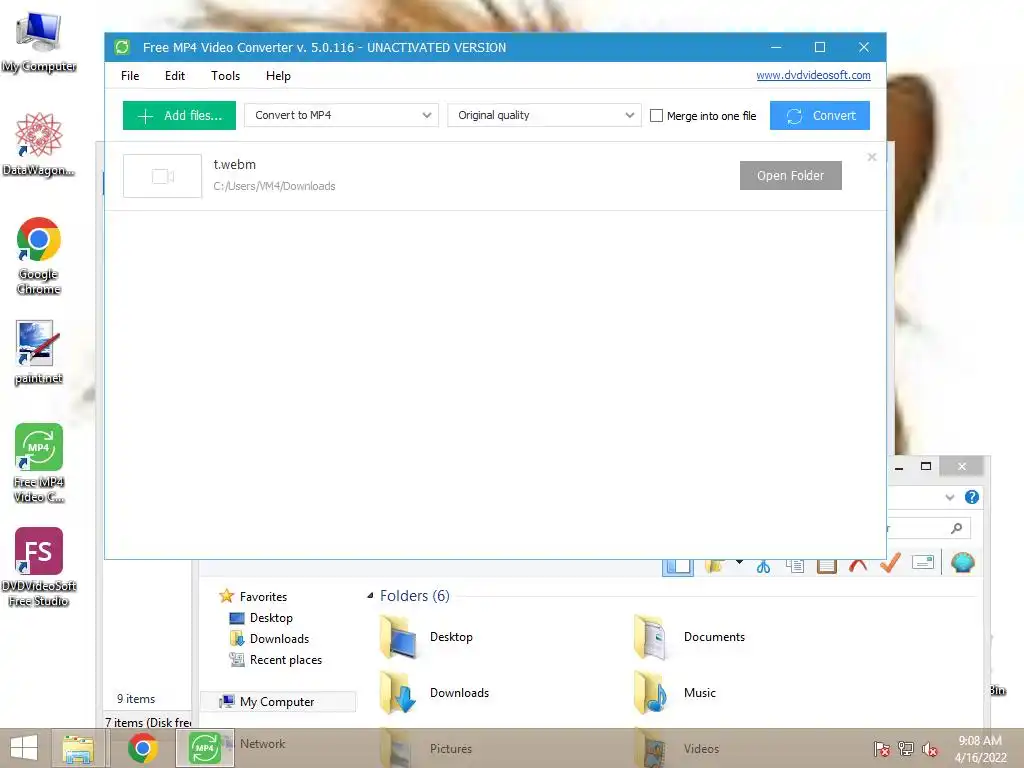Open the folder dropdown arrow in the Explorer toolbar
This screenshot has height=768, width=1024.
(x=739, y=562)
